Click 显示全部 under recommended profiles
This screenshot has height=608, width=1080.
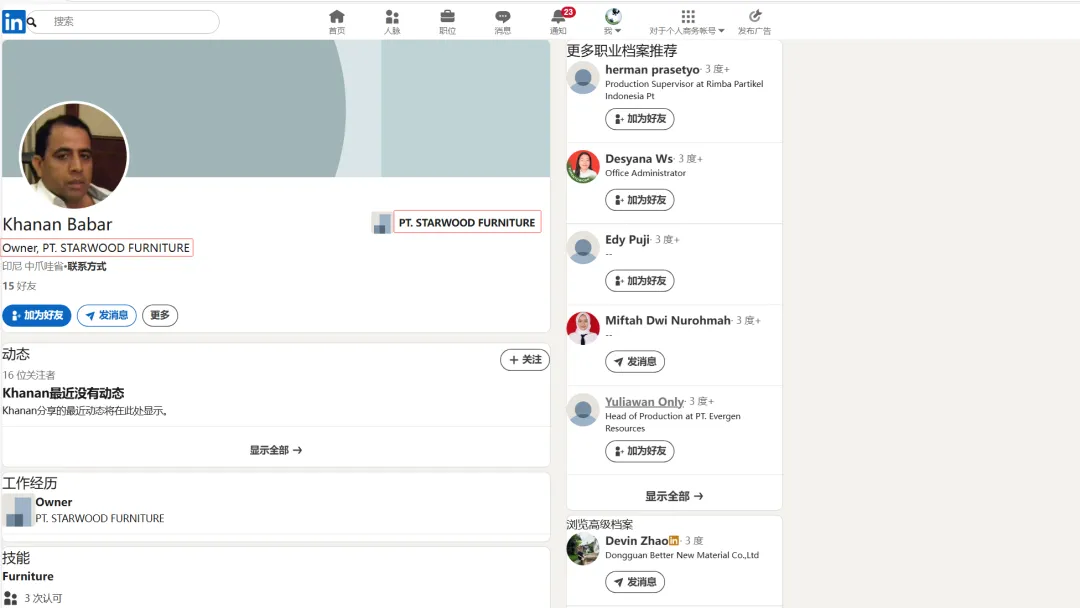[673, 494]
